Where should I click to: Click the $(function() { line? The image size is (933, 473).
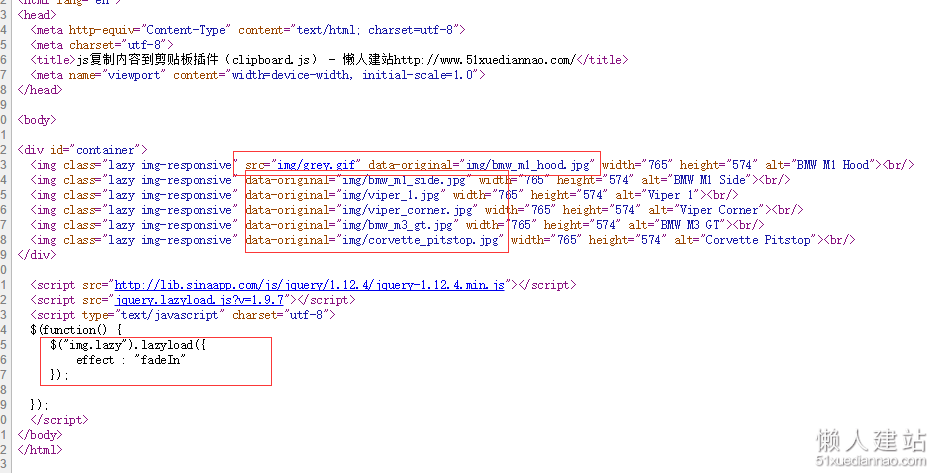coord(76,330)
